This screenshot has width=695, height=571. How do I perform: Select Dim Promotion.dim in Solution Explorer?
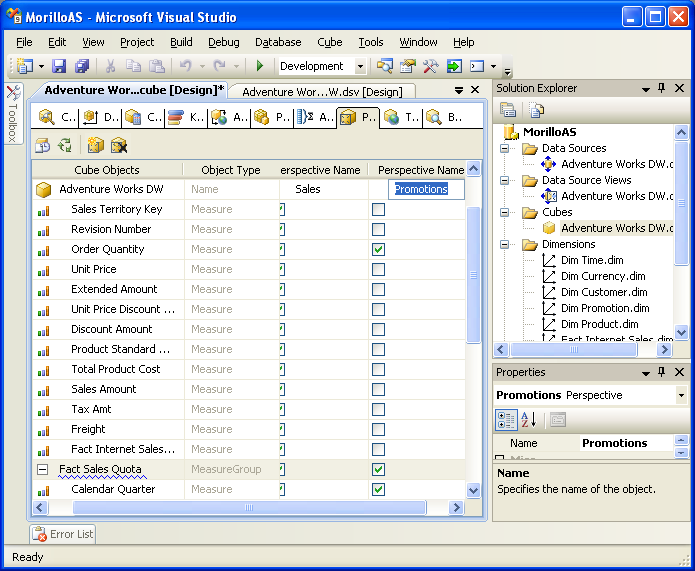605,308
